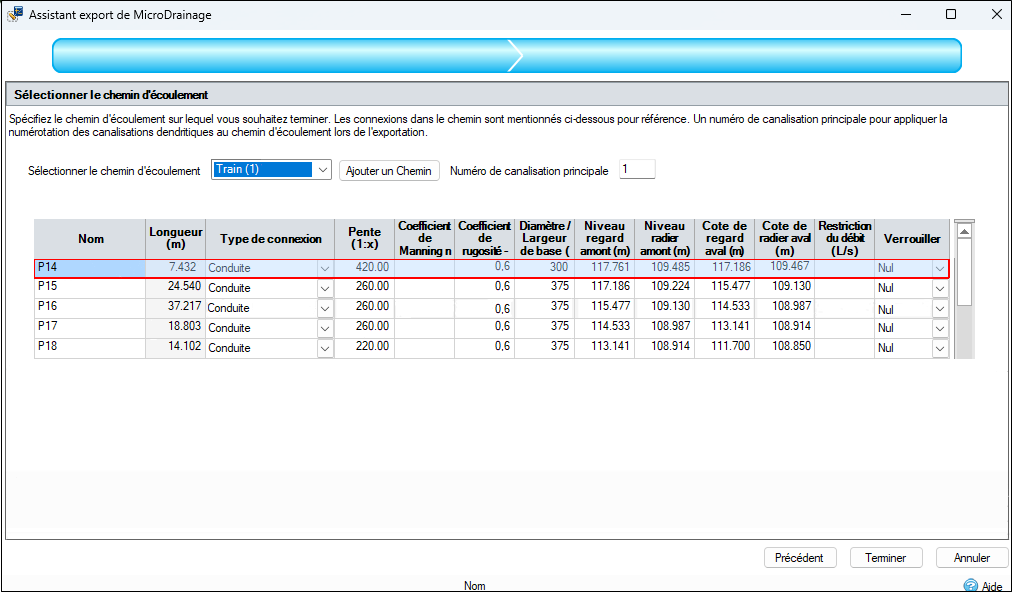Image resolution: width=1012 pixels, height=592 pixels.
Task: Click the Ajouter un Chemin button
Action: coord(389,170)
